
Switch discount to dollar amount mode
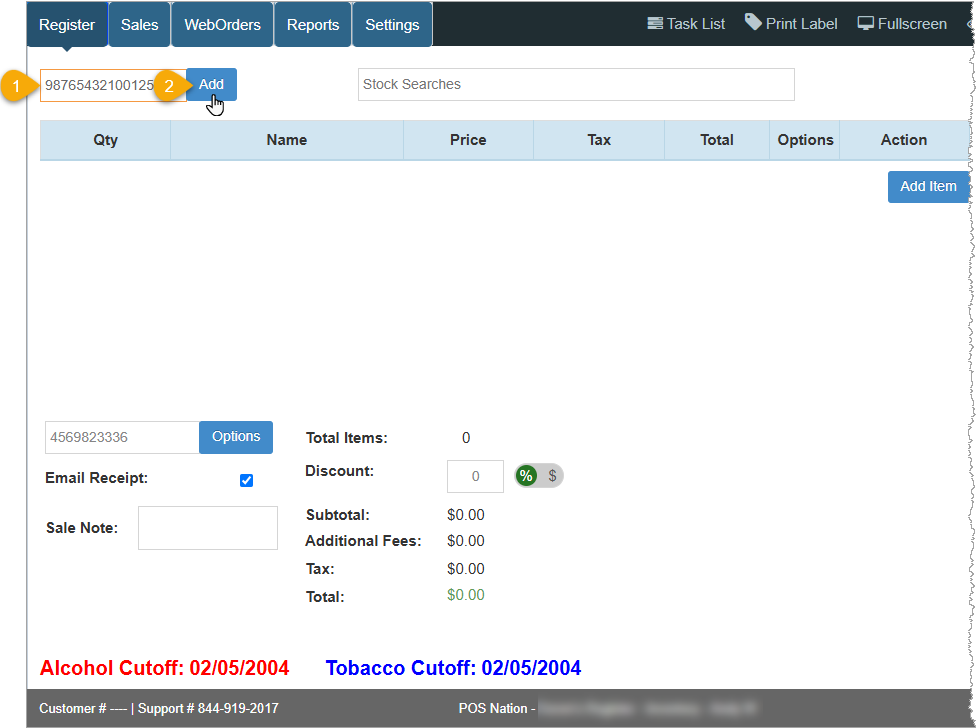551,476
